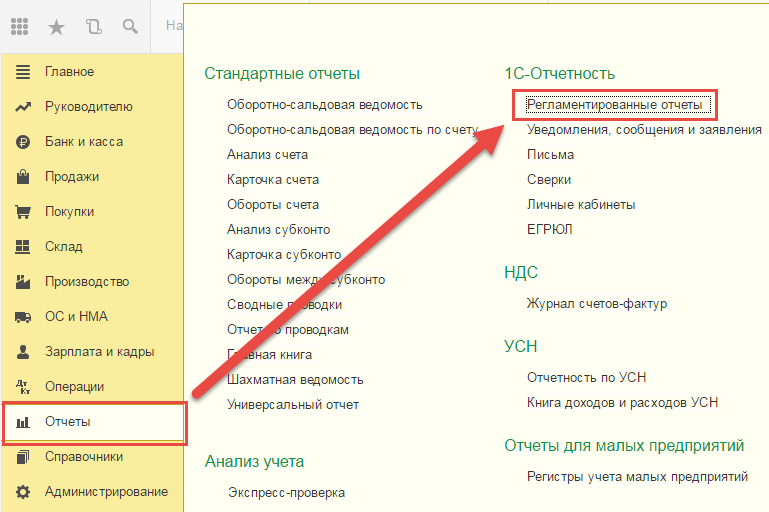Go to Руководителю section
This screenshot has height=512, width=769.
point(88,107)
